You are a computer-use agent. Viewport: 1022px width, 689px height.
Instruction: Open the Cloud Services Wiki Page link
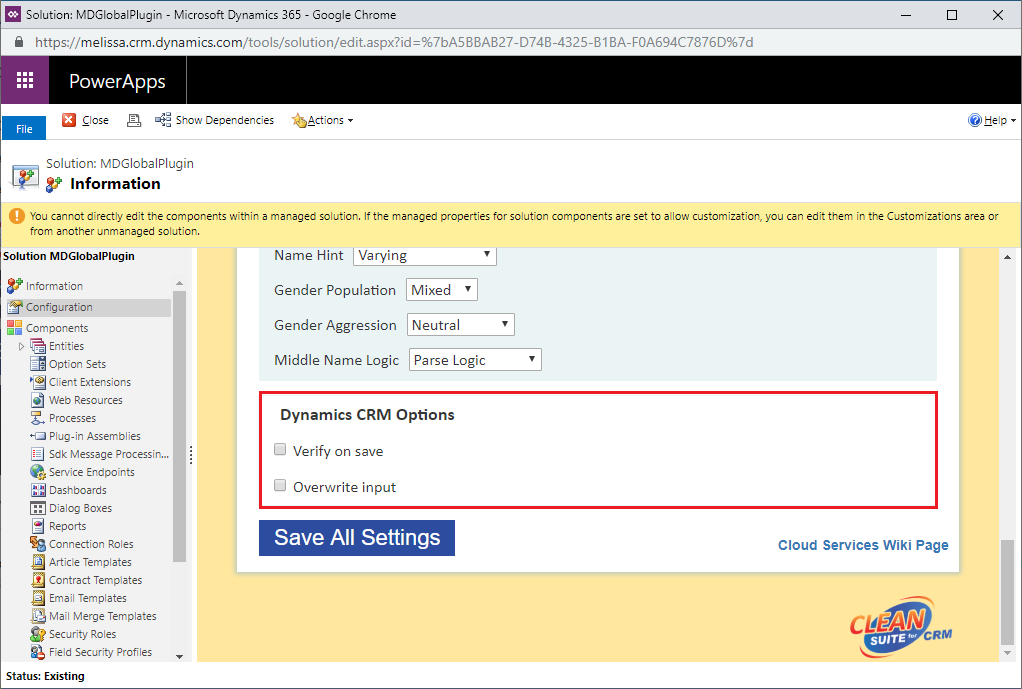coord(863,545)
